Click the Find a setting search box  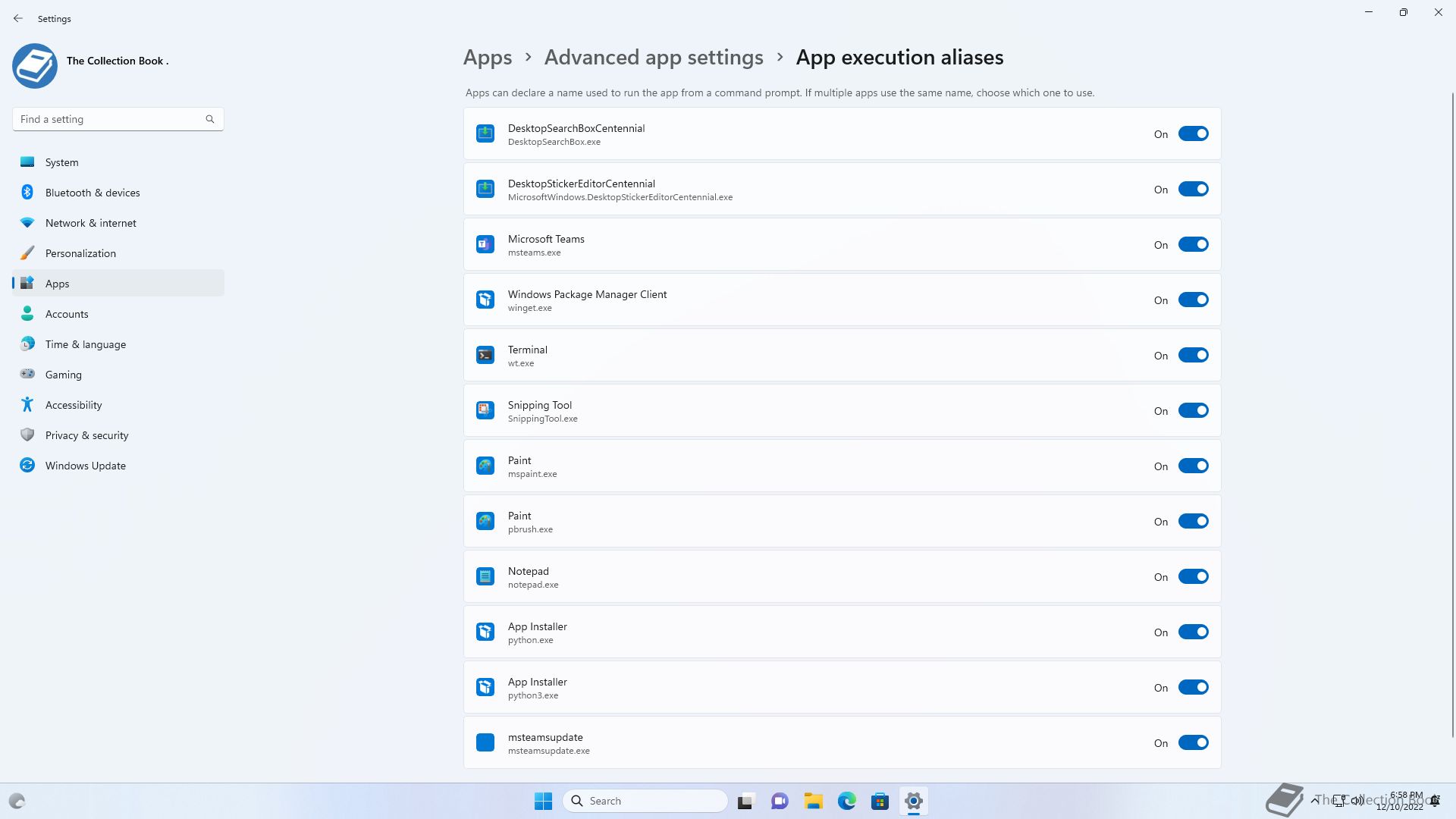[118, 119]
